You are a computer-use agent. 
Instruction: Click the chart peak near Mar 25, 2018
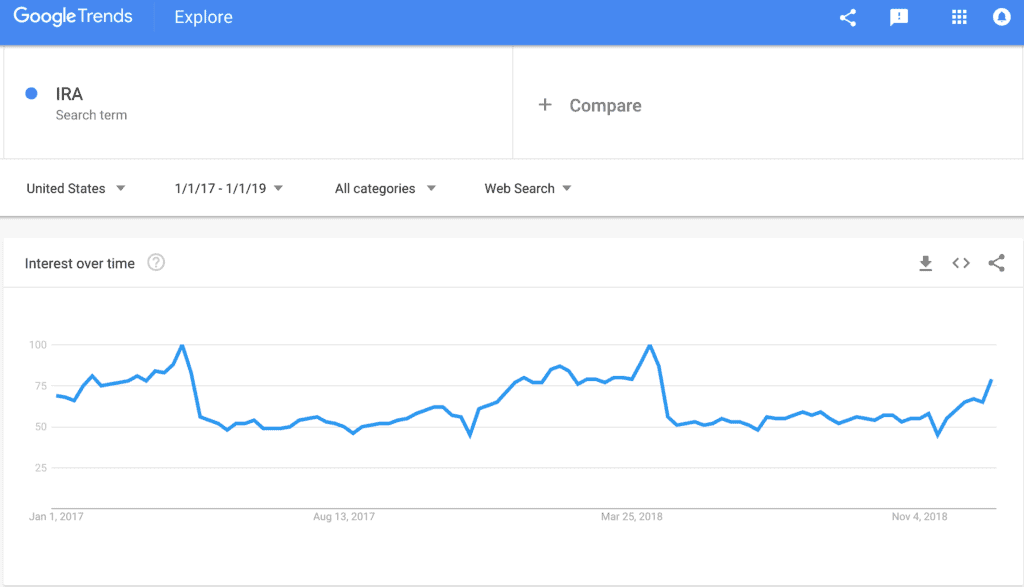(649, 345)
